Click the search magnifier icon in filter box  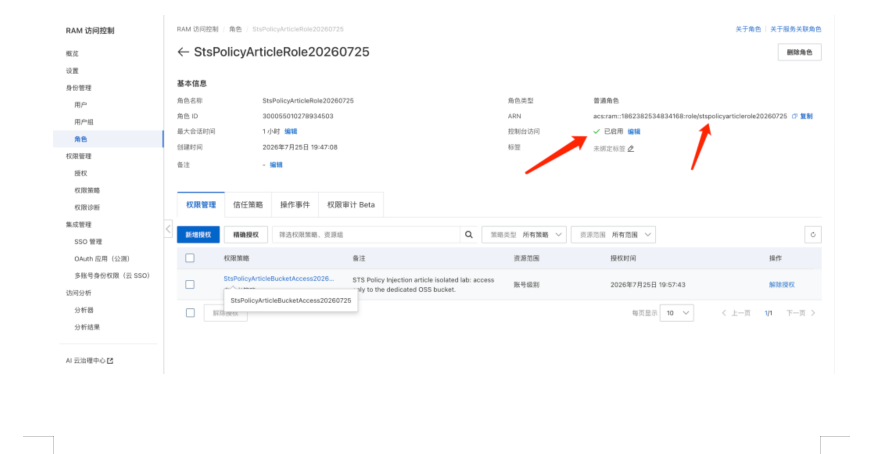click(469, 234)
